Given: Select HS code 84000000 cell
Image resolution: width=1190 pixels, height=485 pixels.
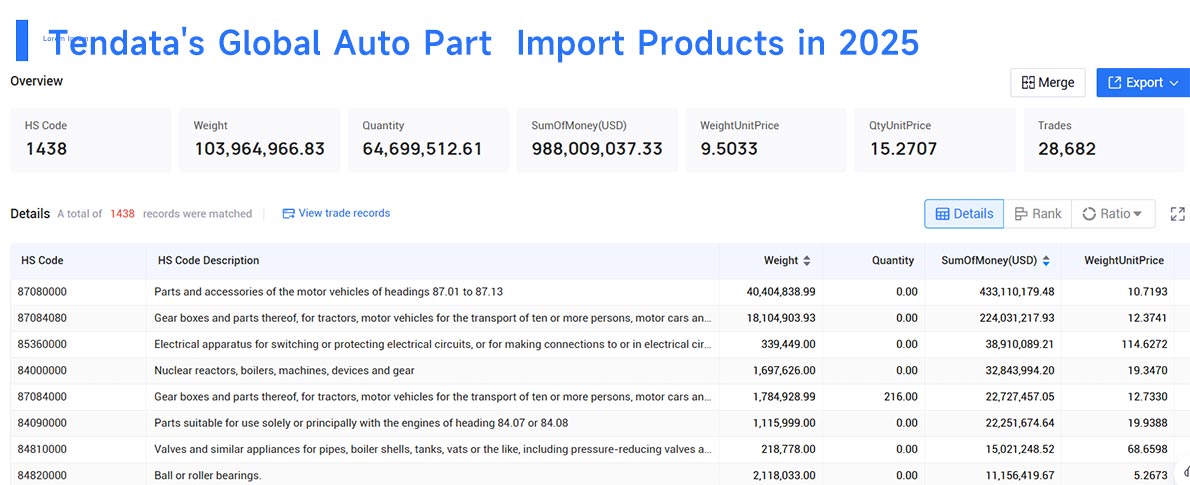Looking at the screenshot, I should click(44, 370).
